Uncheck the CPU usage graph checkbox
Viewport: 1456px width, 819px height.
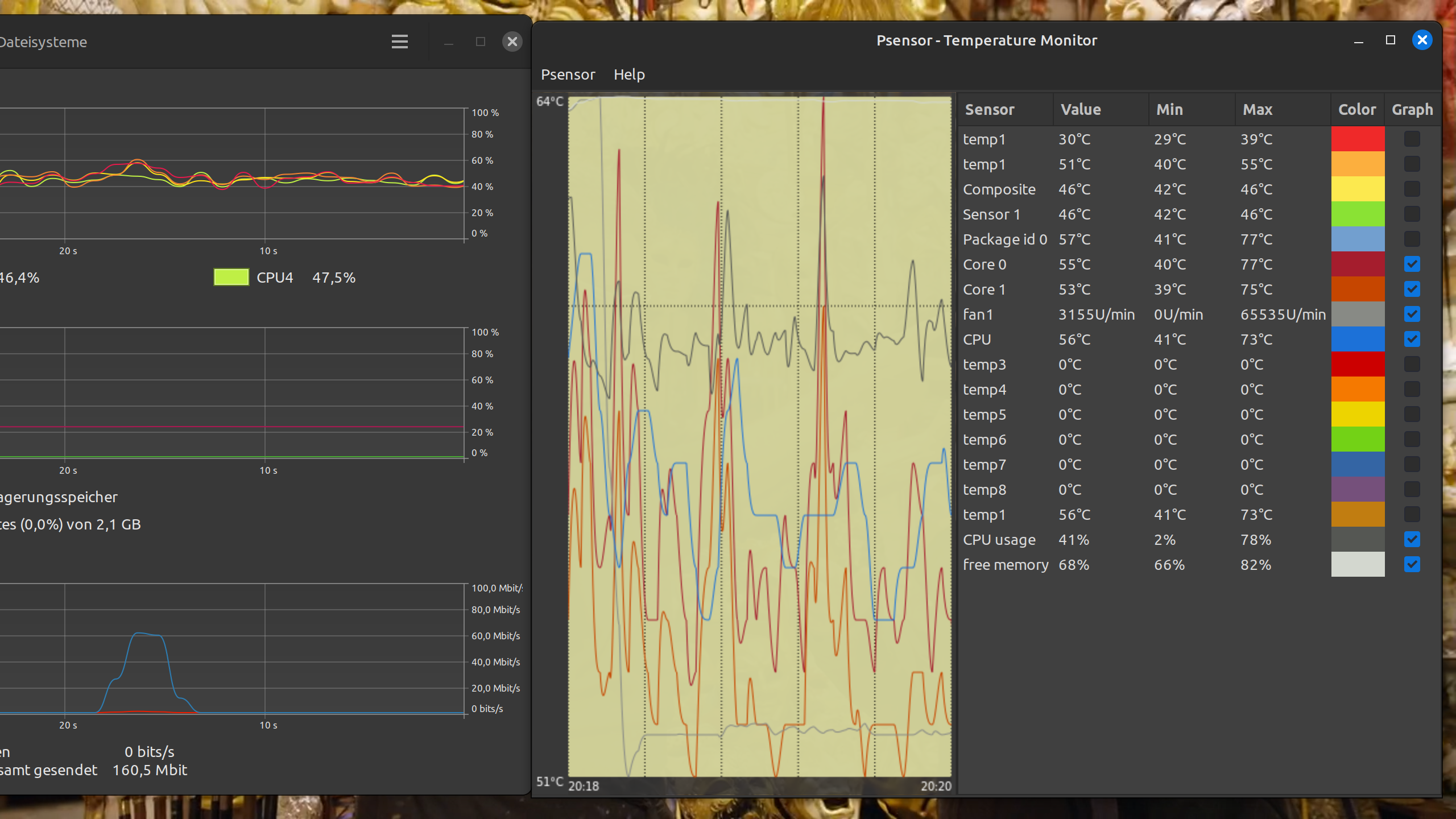tap(1412, 540)
